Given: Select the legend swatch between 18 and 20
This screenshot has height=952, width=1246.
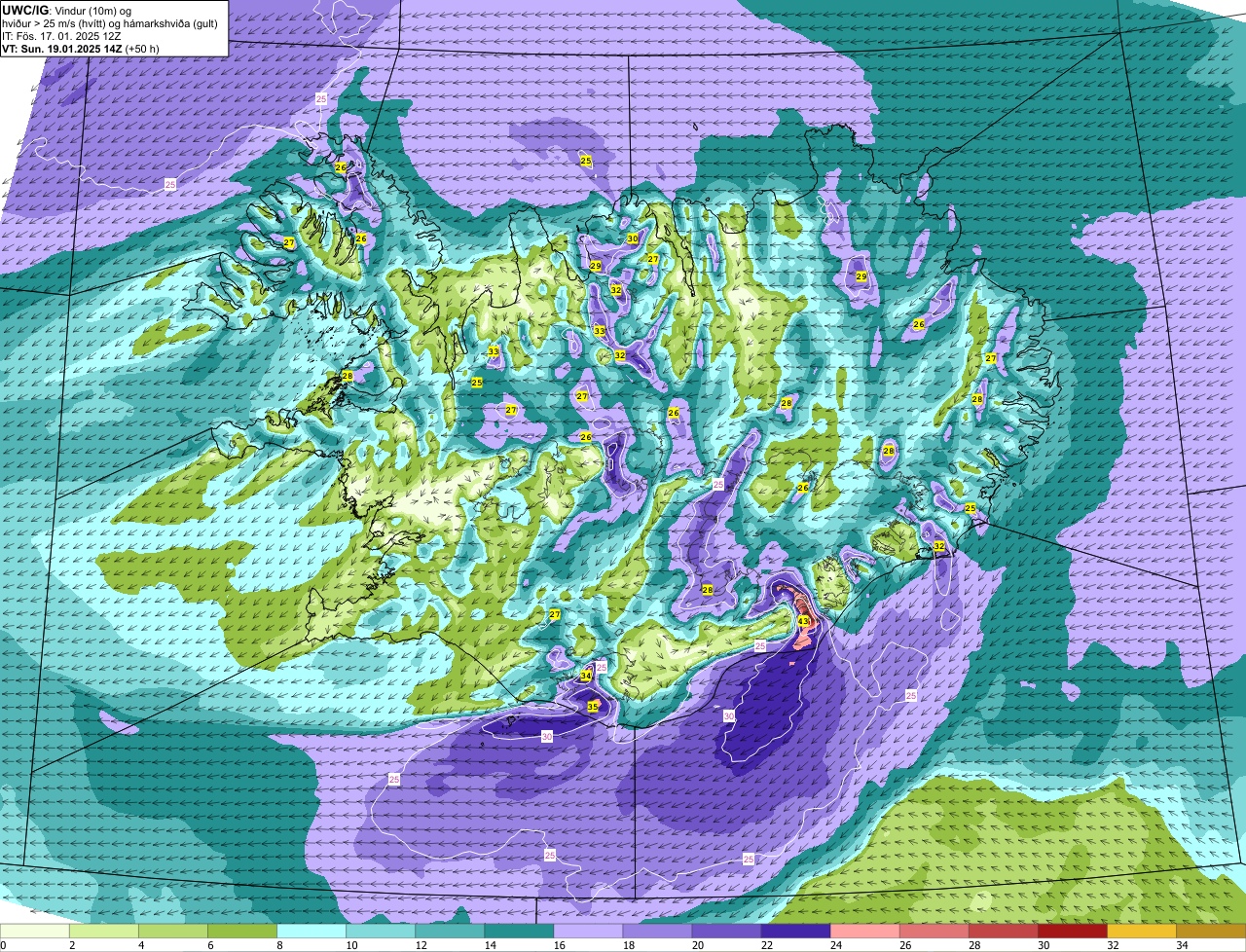Looking at the screenshot, I should [x=657, y=931].
